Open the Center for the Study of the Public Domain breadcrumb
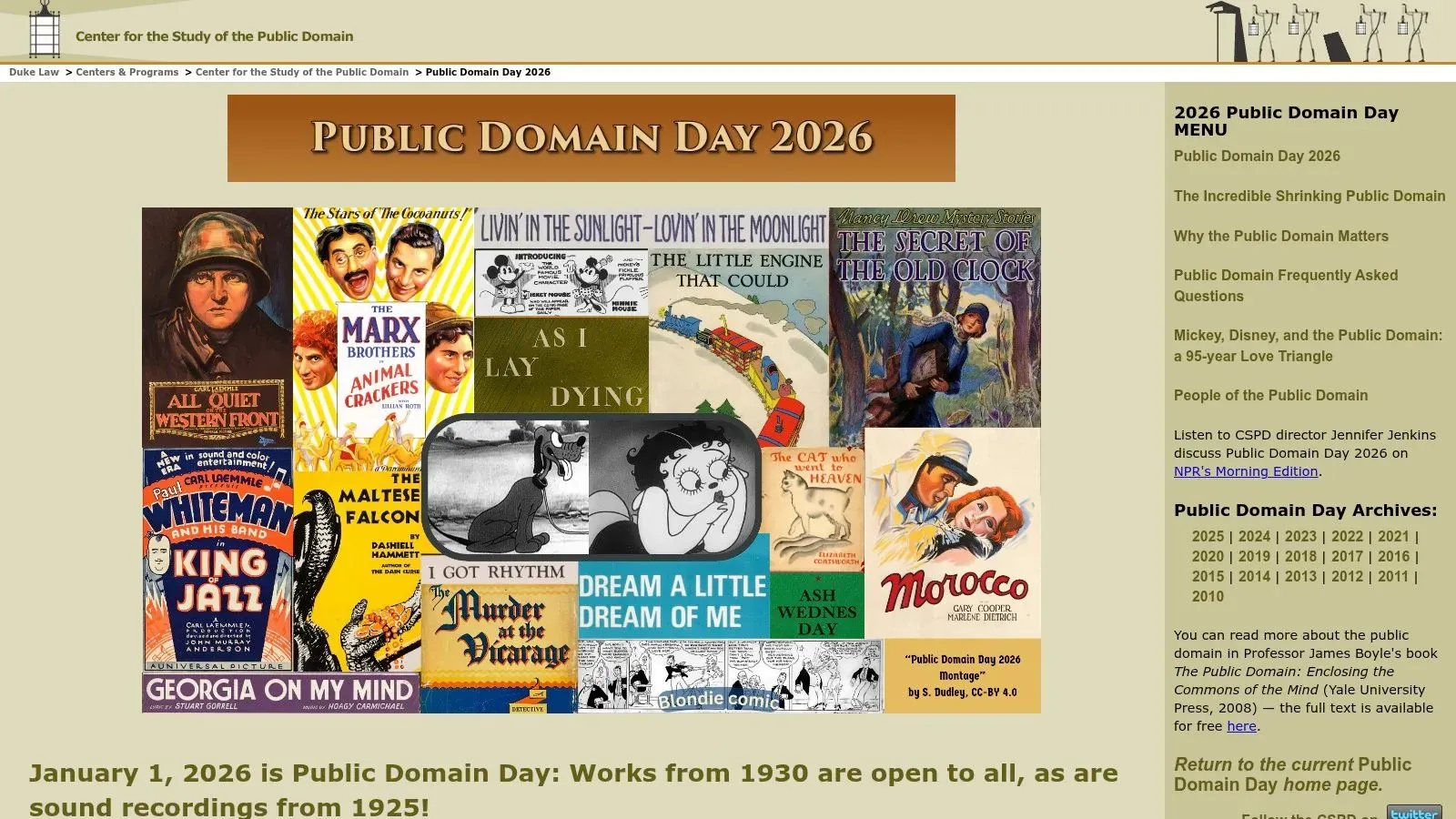Image resolution: width=1456 pixels, height=819 pixels. click(302, 72)
